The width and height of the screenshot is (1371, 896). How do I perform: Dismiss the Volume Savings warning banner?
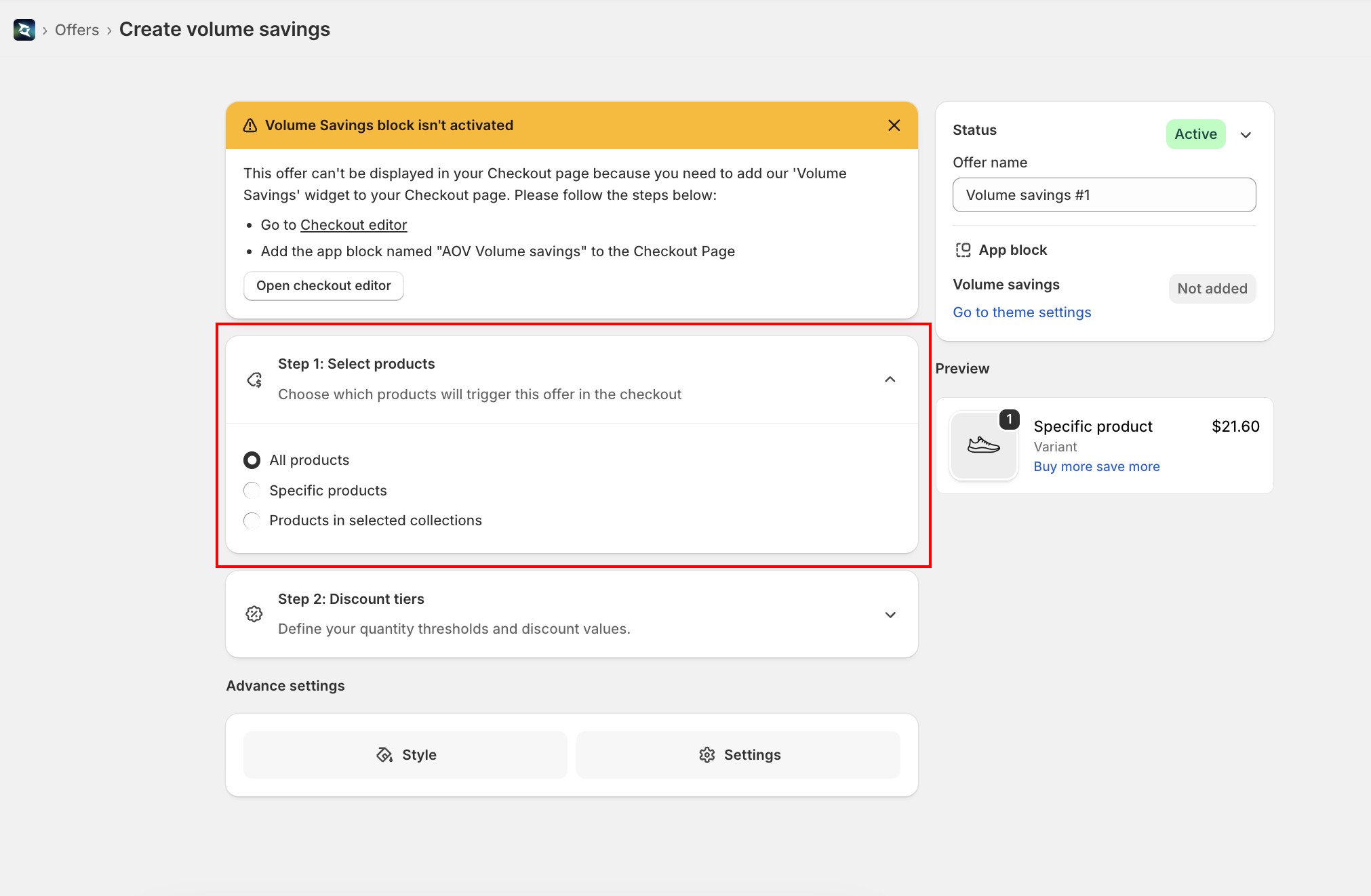point(894,125)
